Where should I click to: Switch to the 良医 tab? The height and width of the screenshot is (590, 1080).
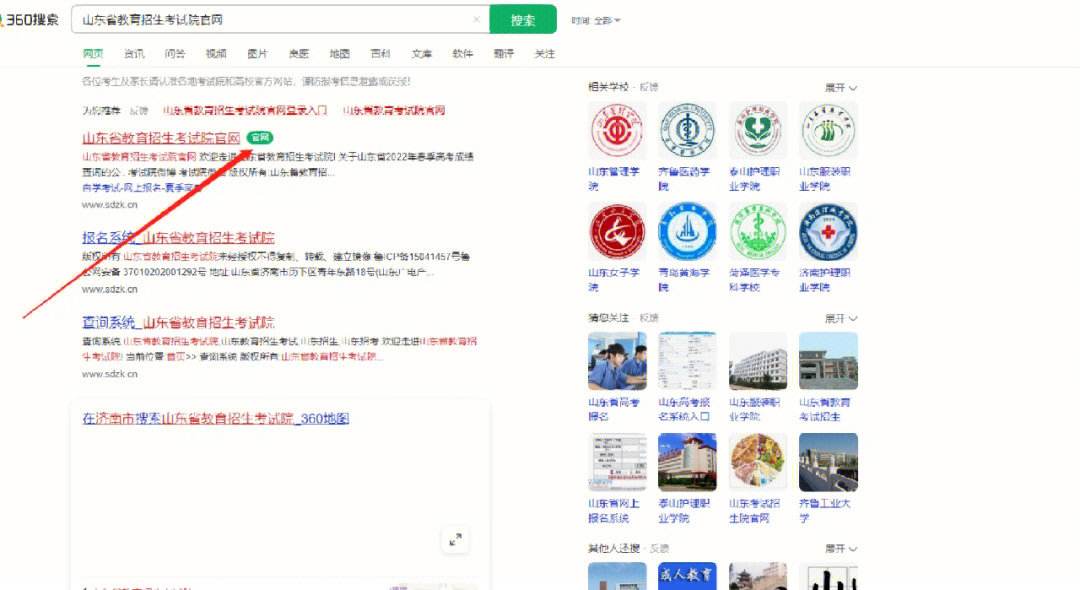298,54
